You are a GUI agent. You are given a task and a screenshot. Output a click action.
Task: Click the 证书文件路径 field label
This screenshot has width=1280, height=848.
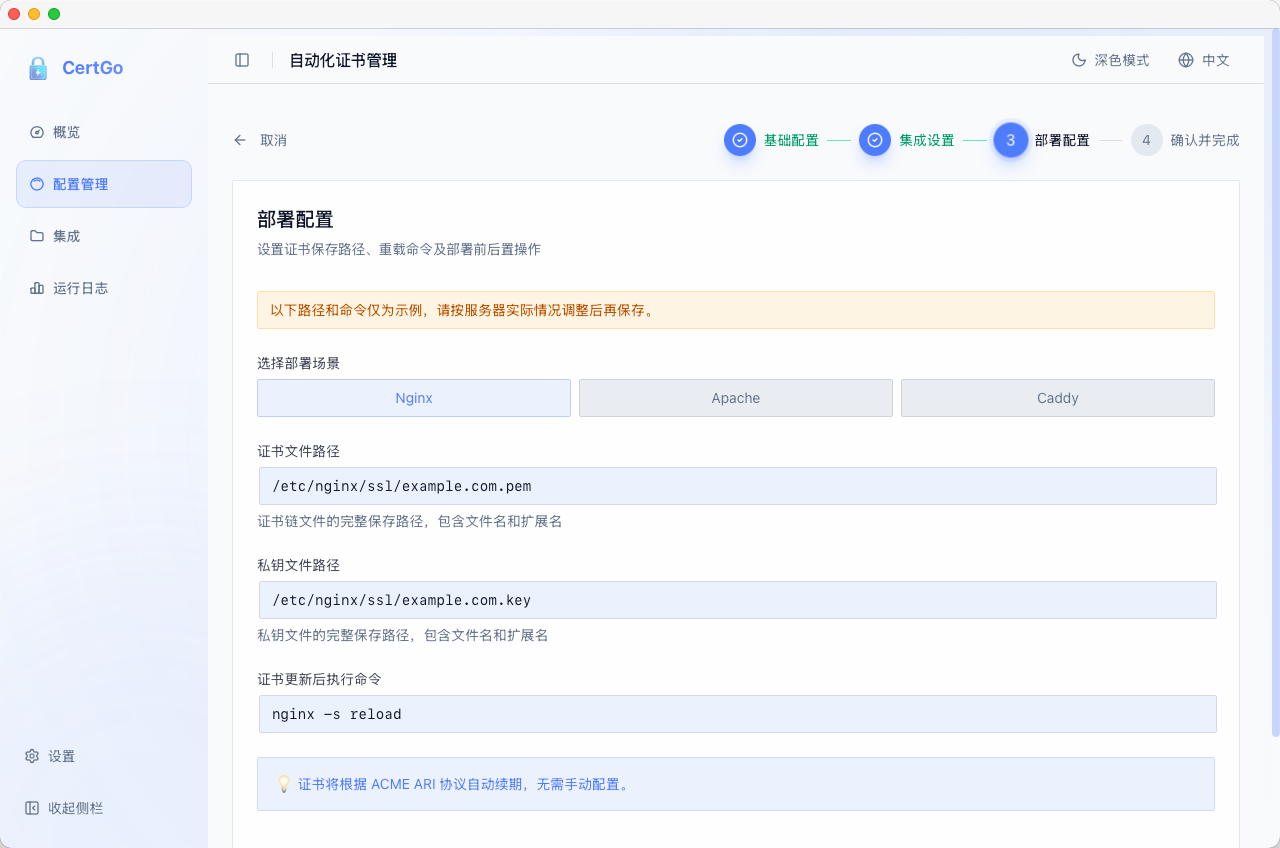pyautogui.click(x=298, y=451)
